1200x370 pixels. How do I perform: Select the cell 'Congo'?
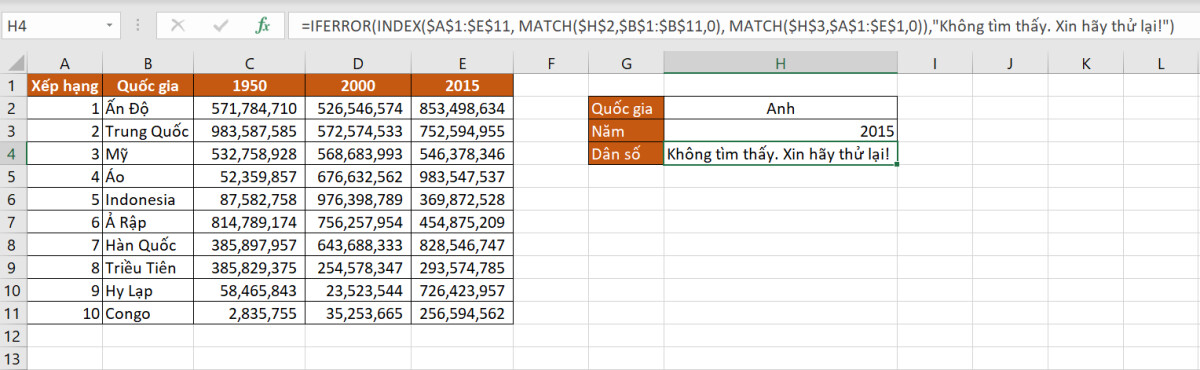tap(148, 314)
